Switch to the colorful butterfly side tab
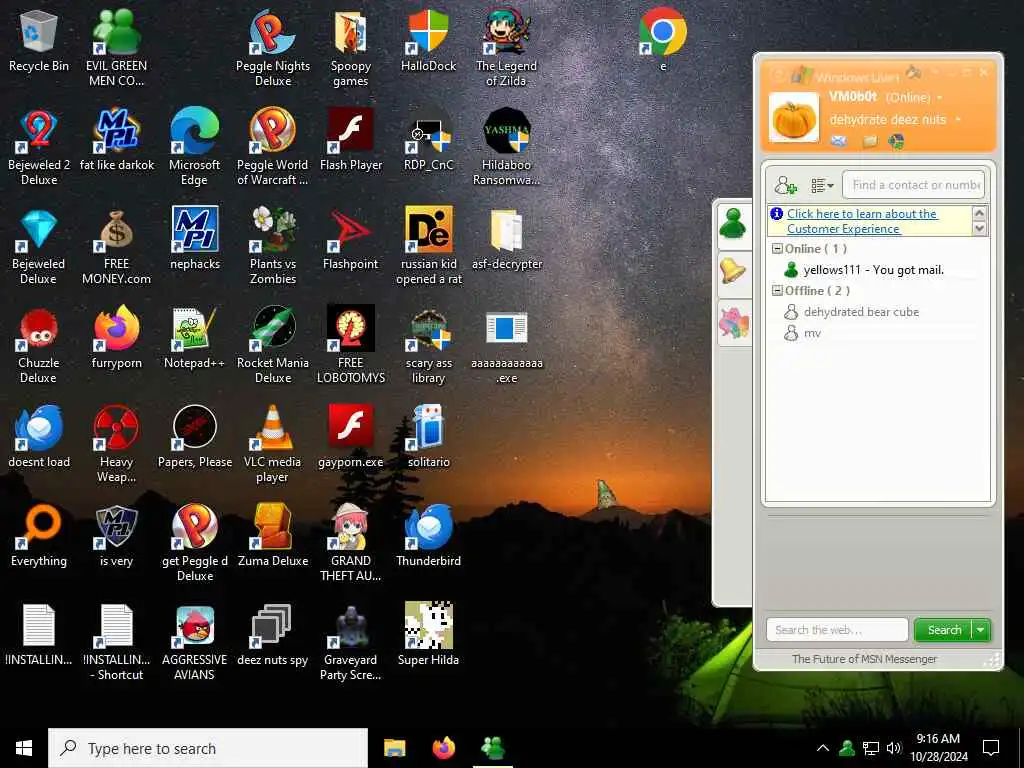This screenshot has width=1024, height=768. coord(733,323)
